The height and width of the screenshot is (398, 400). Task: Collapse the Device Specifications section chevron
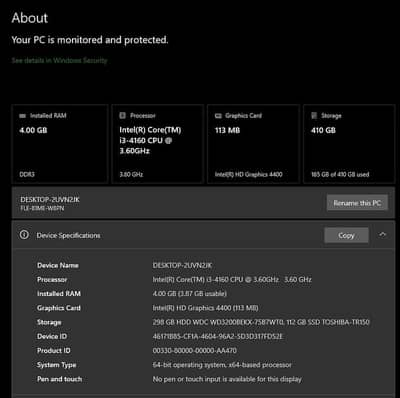(x=383, y=235)
